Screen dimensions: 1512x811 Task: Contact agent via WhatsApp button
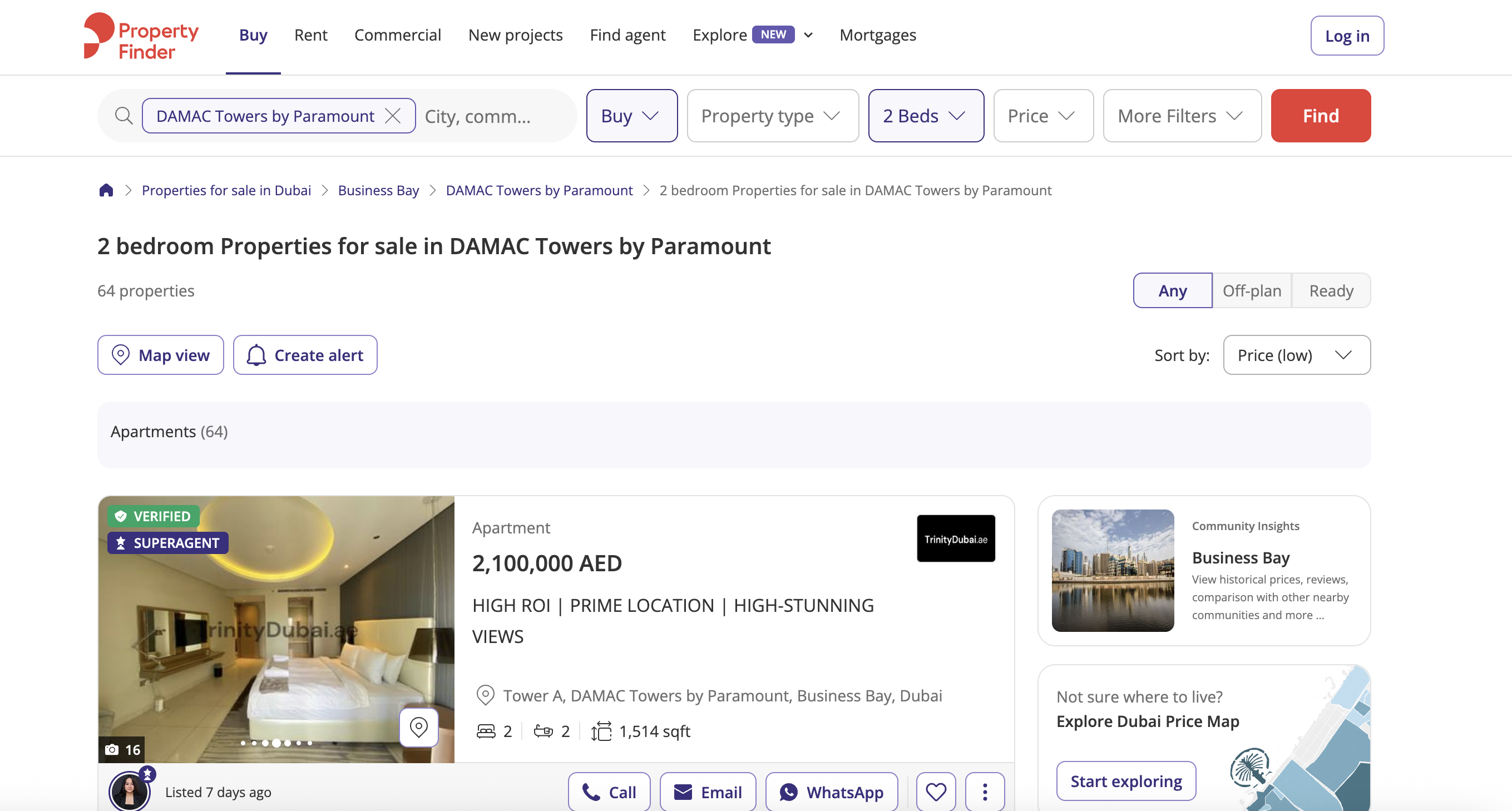coord(831,792)
